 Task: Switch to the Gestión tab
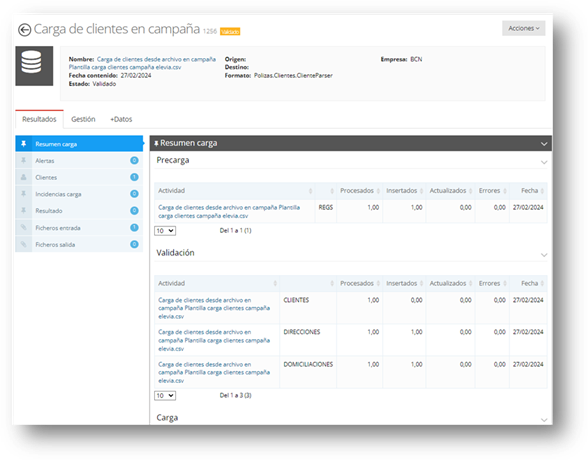(83, 119)
